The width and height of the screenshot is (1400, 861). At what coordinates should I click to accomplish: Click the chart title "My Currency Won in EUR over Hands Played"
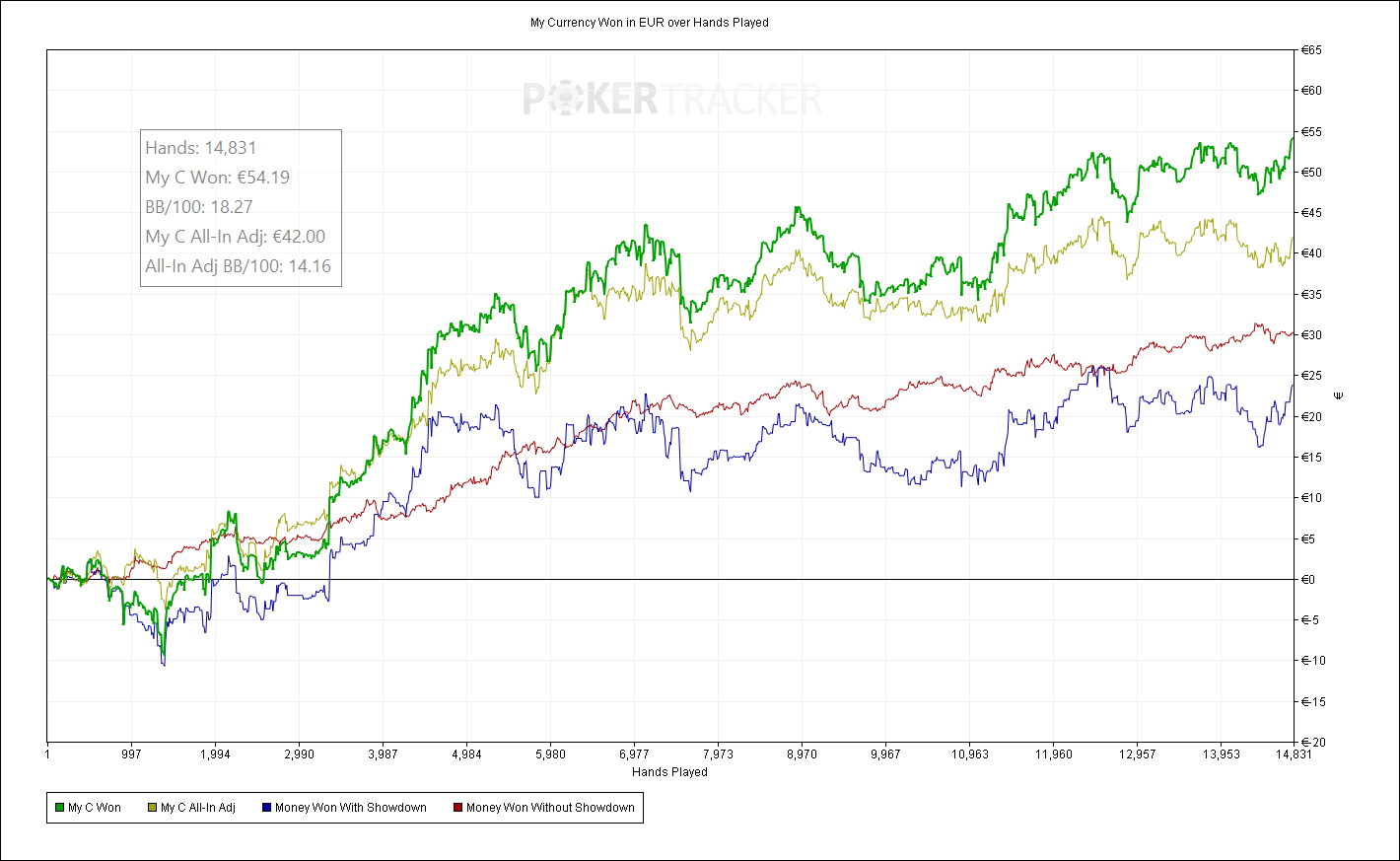(650, 22)
